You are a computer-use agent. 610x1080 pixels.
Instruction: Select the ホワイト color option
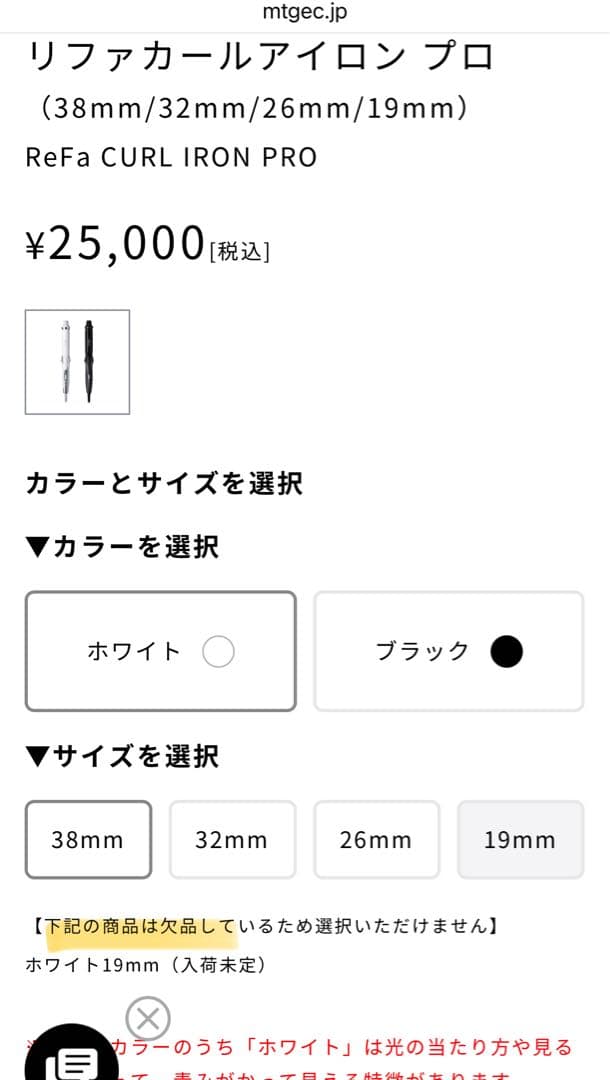coord(160,650)
